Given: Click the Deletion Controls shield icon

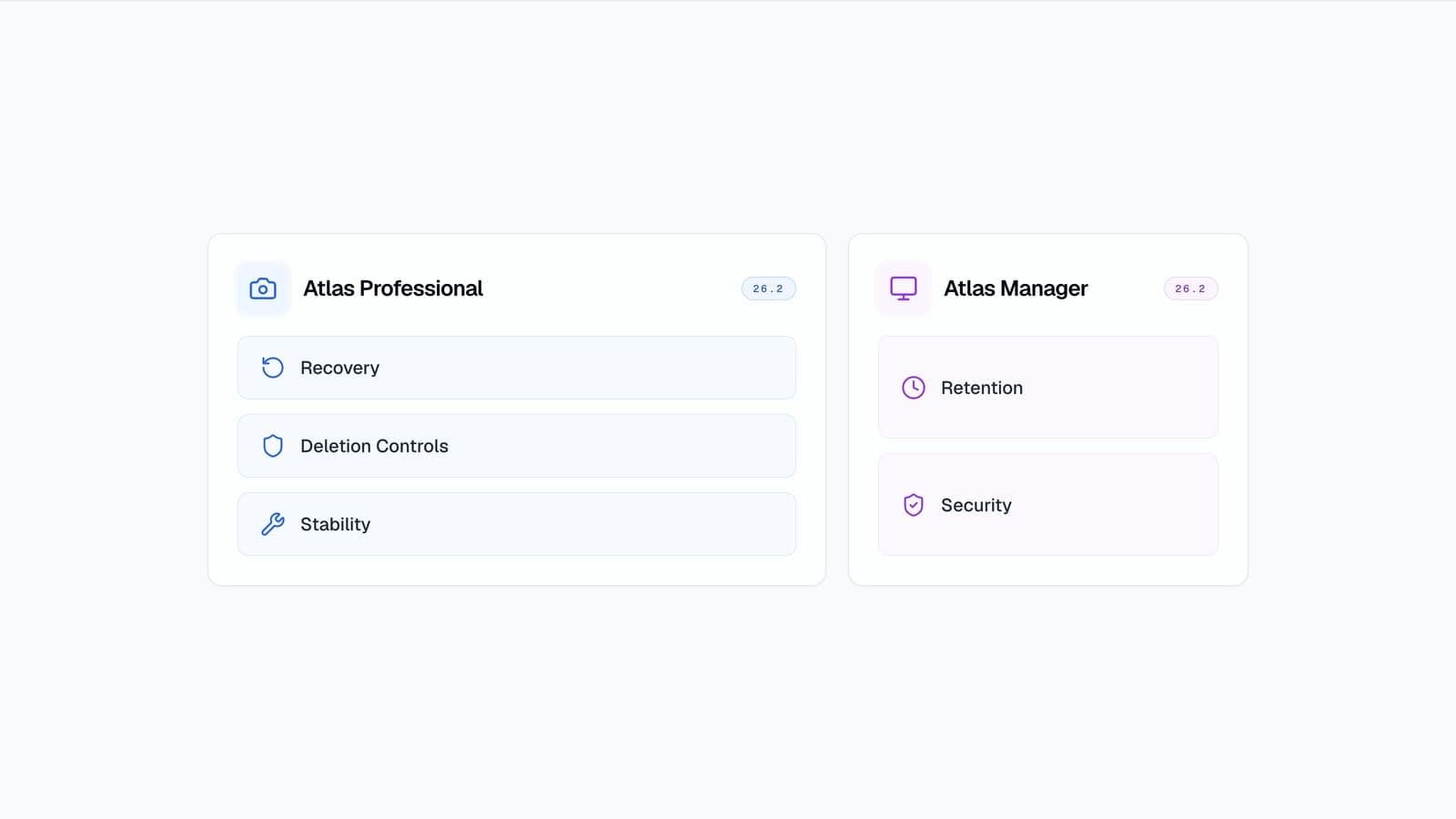Looking at the screenshot, I should click(273, 446).
